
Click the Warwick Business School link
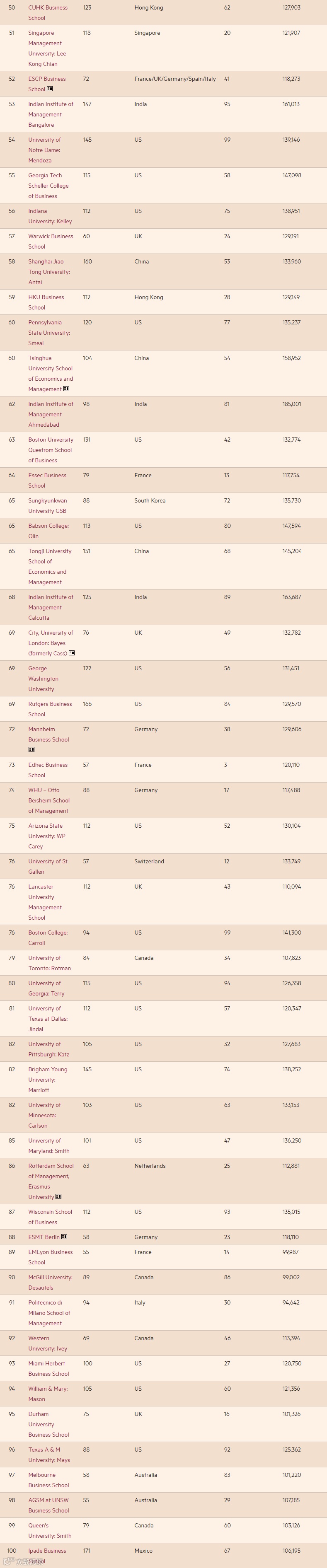point(50,241)
